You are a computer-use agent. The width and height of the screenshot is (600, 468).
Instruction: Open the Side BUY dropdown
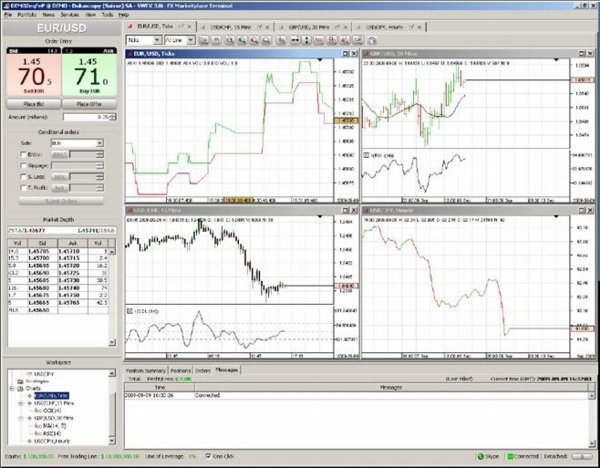[99, 143]
